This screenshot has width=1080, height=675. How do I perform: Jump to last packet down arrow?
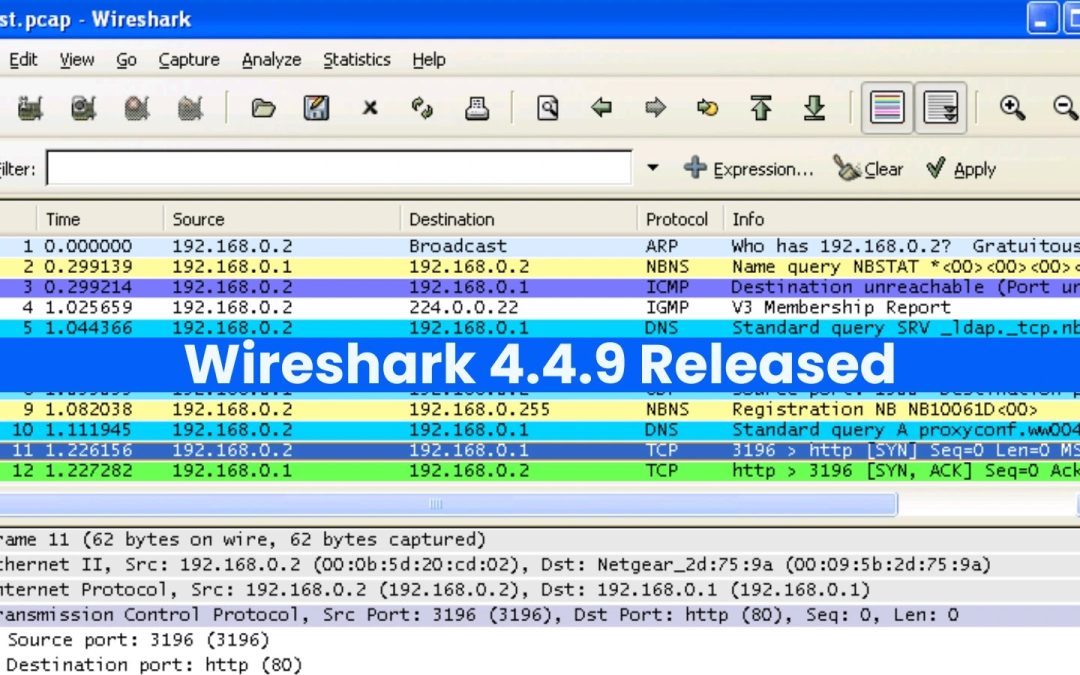click(x=814, y=107)
